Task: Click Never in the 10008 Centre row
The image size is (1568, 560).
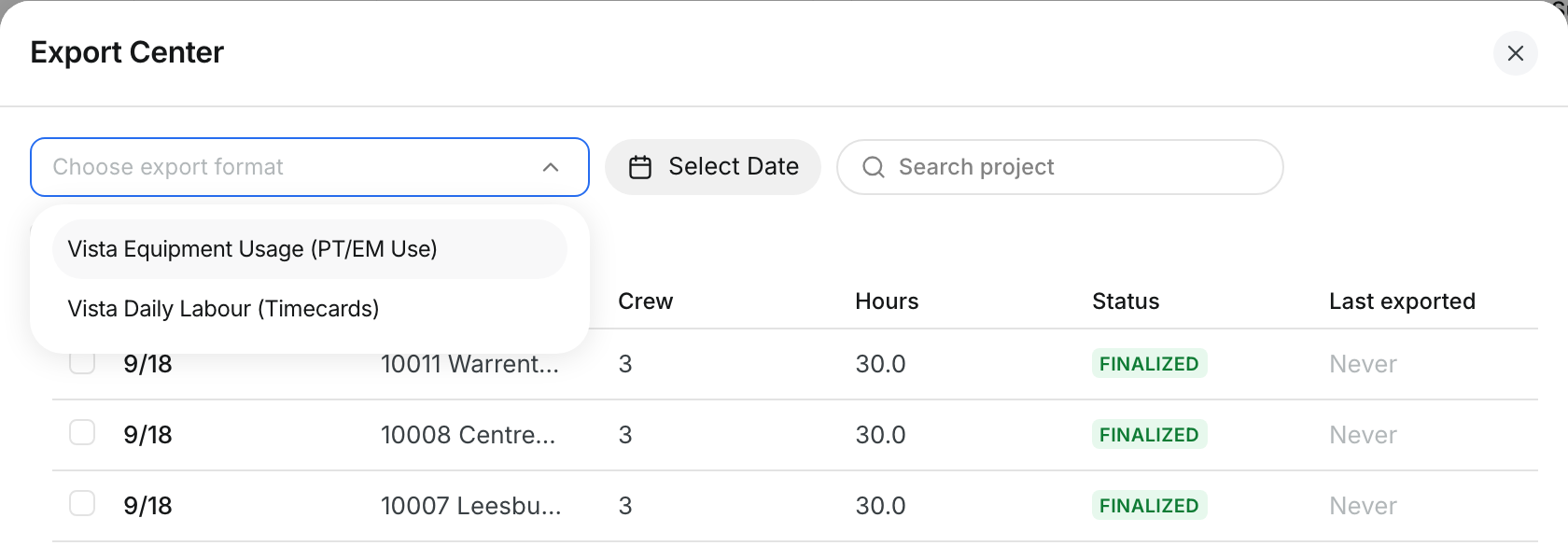Action: pos(1363,435)
